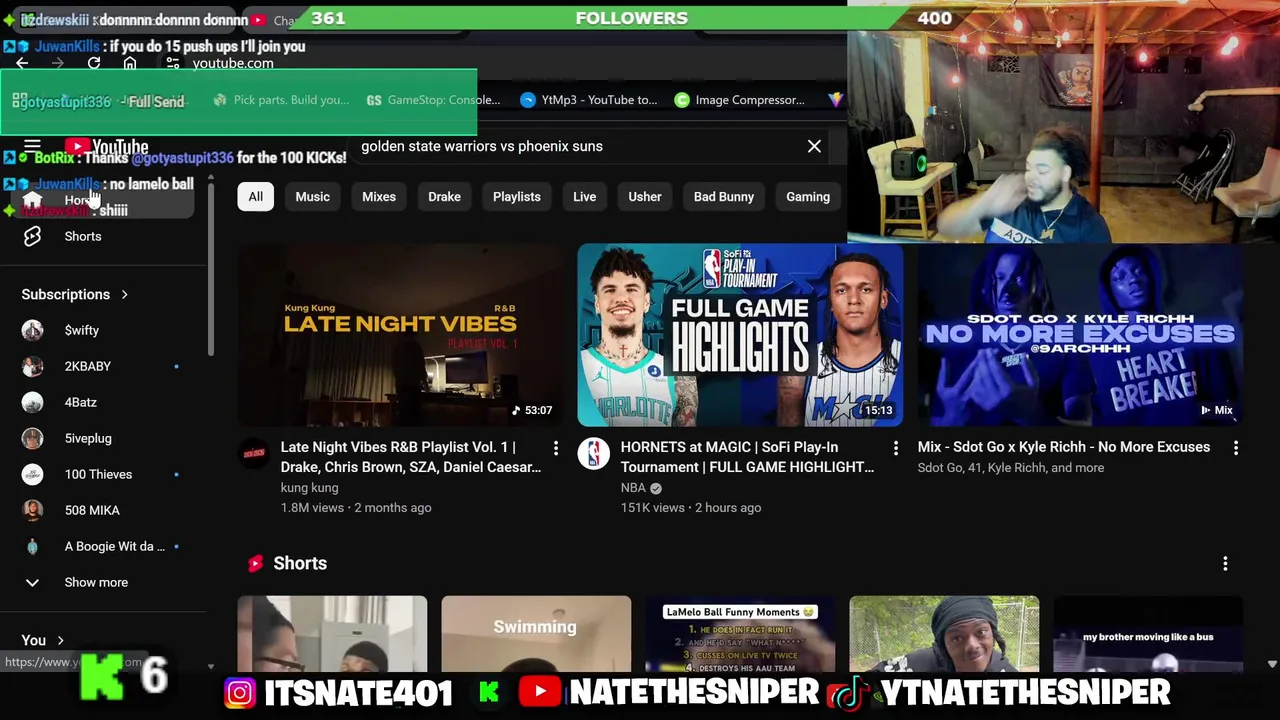Expand the You section chevron

click(x=61, y=641)
